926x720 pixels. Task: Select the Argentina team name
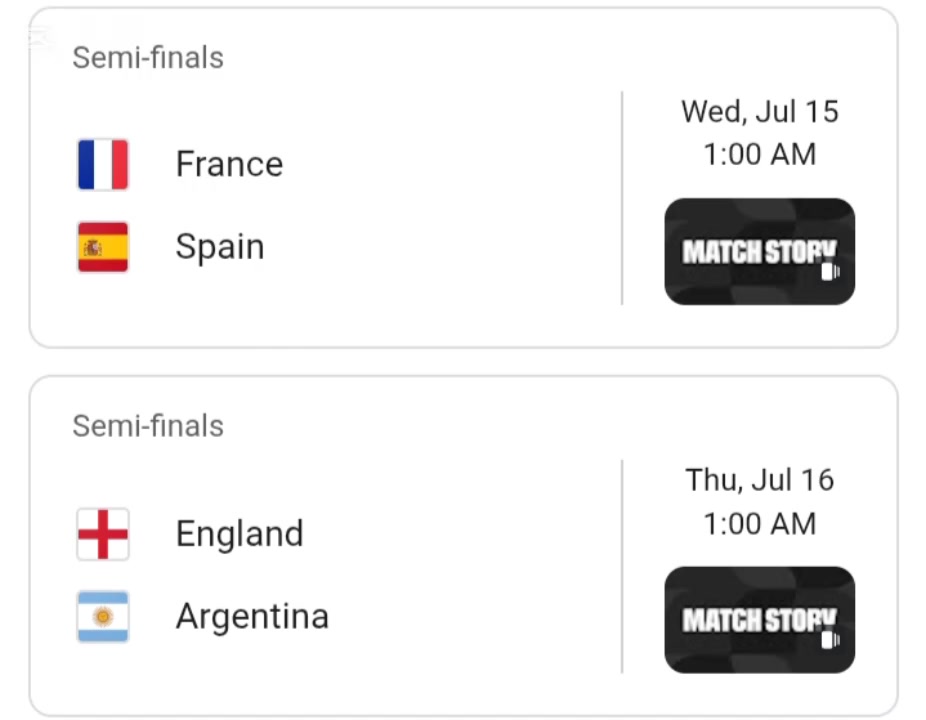[253, 616]
